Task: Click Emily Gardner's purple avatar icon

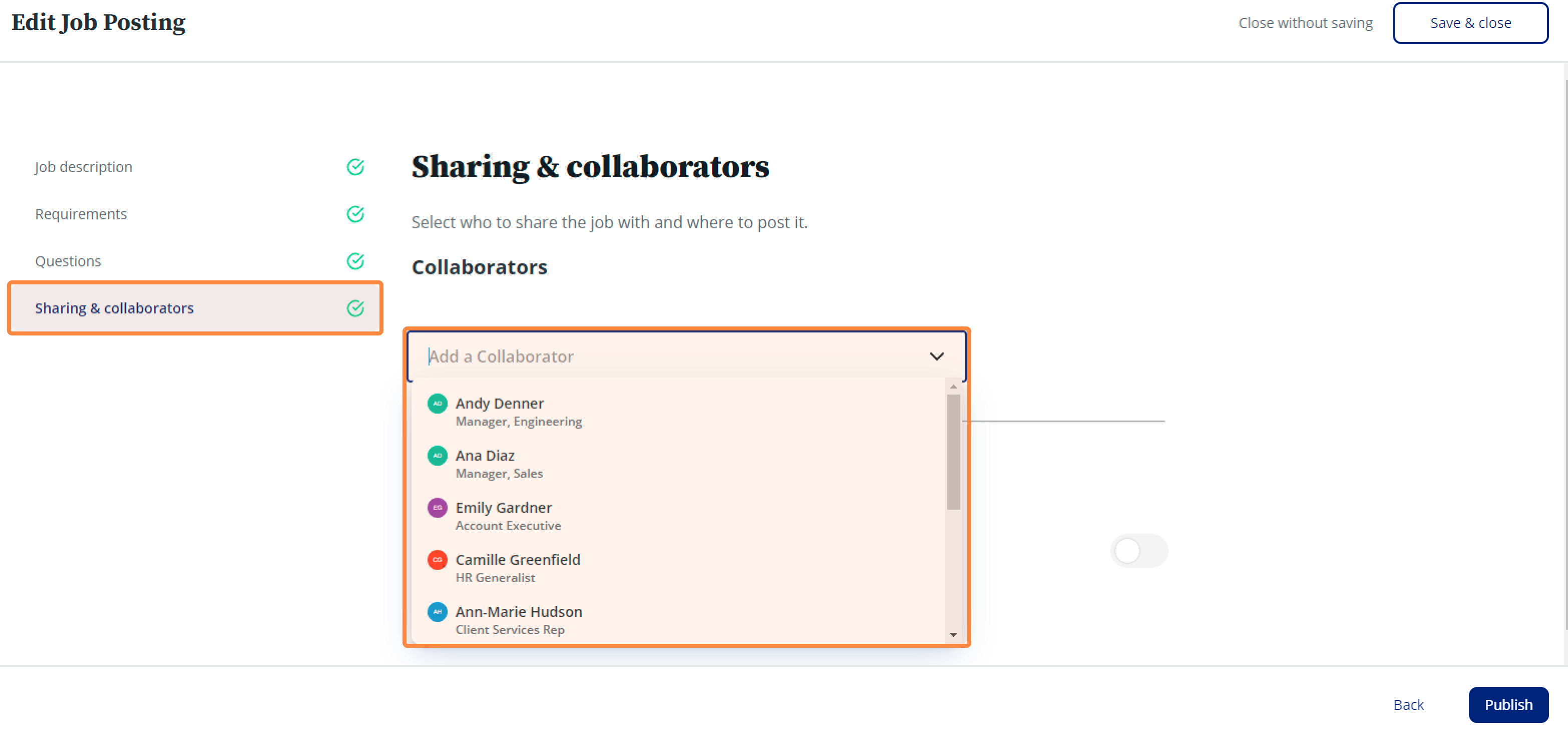Action: tap(437, 508)
